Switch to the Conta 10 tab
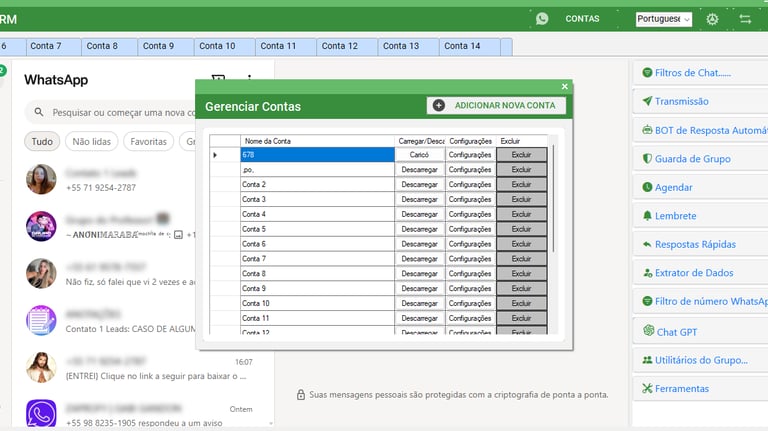 click(x=224, y=46)
